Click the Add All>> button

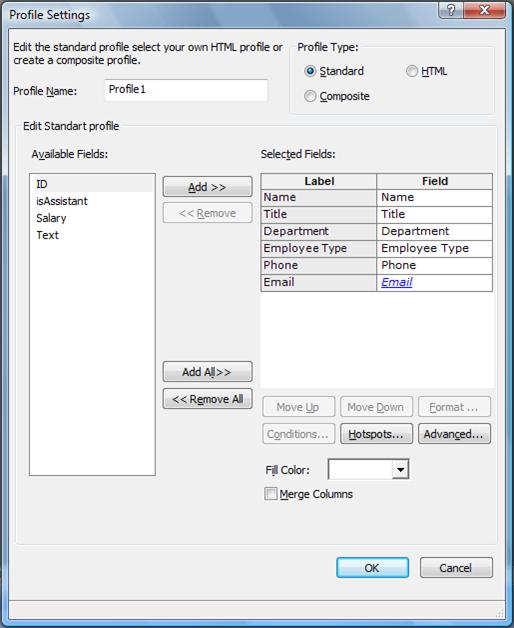[208, 372]
